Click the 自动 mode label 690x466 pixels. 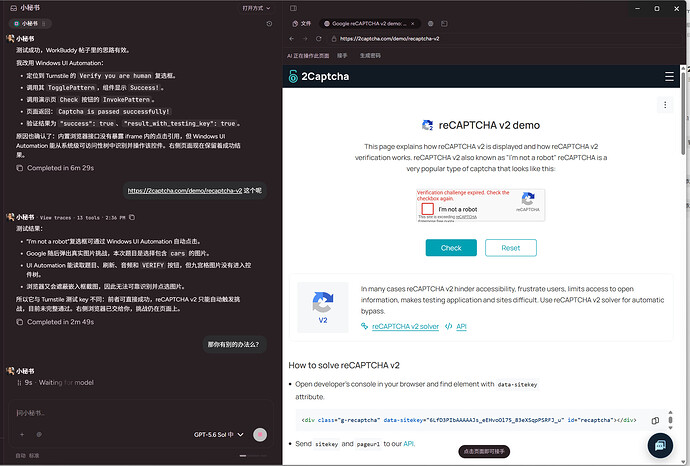pyautogui.click(x=21, y=456)
